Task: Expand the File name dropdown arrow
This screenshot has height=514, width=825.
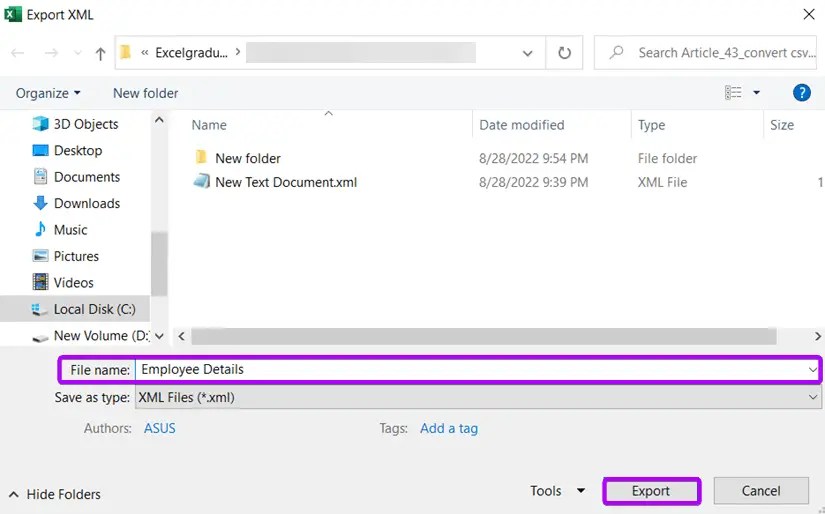Action: coord(812,370)
